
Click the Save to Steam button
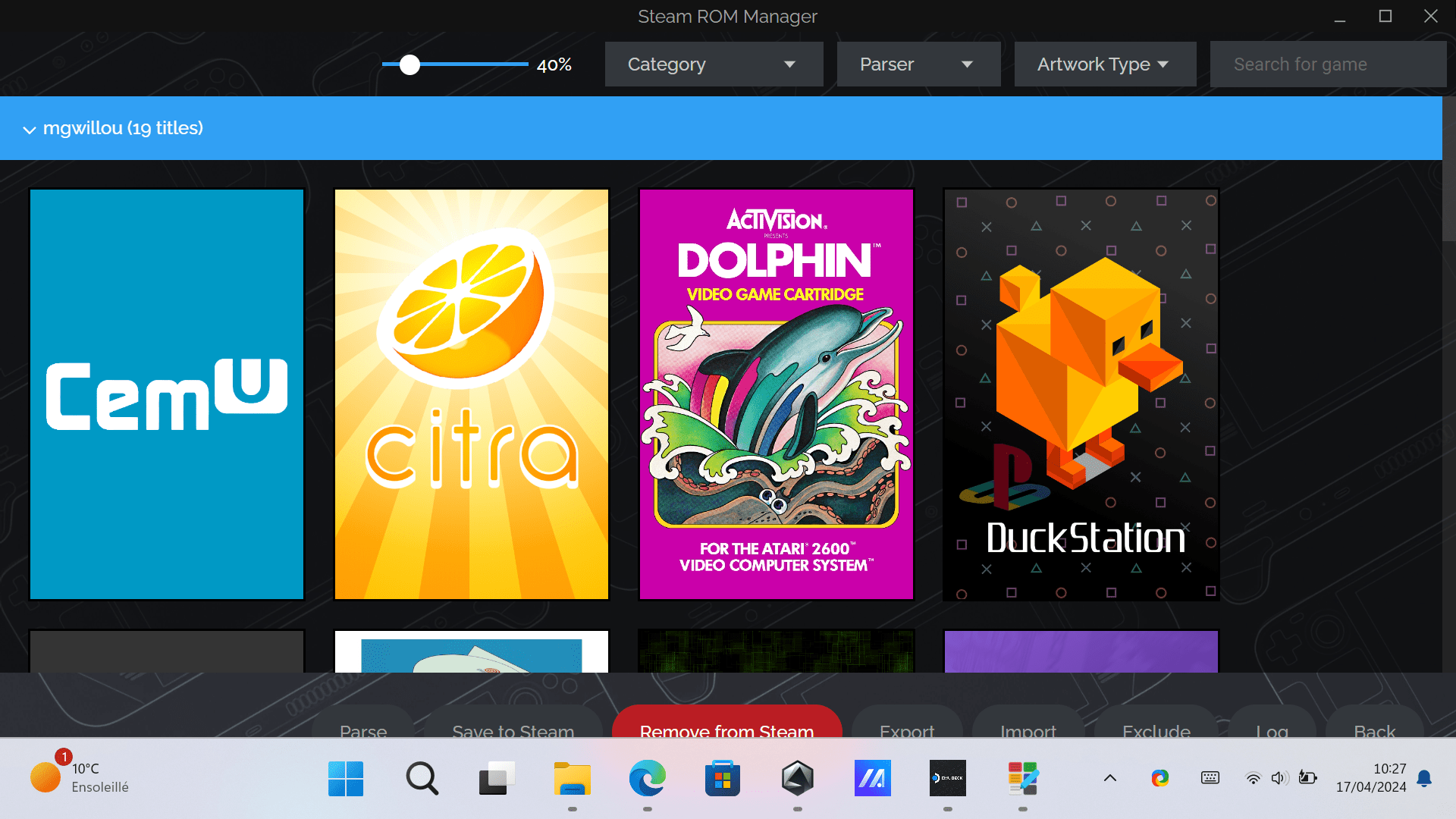pos(513,722)
